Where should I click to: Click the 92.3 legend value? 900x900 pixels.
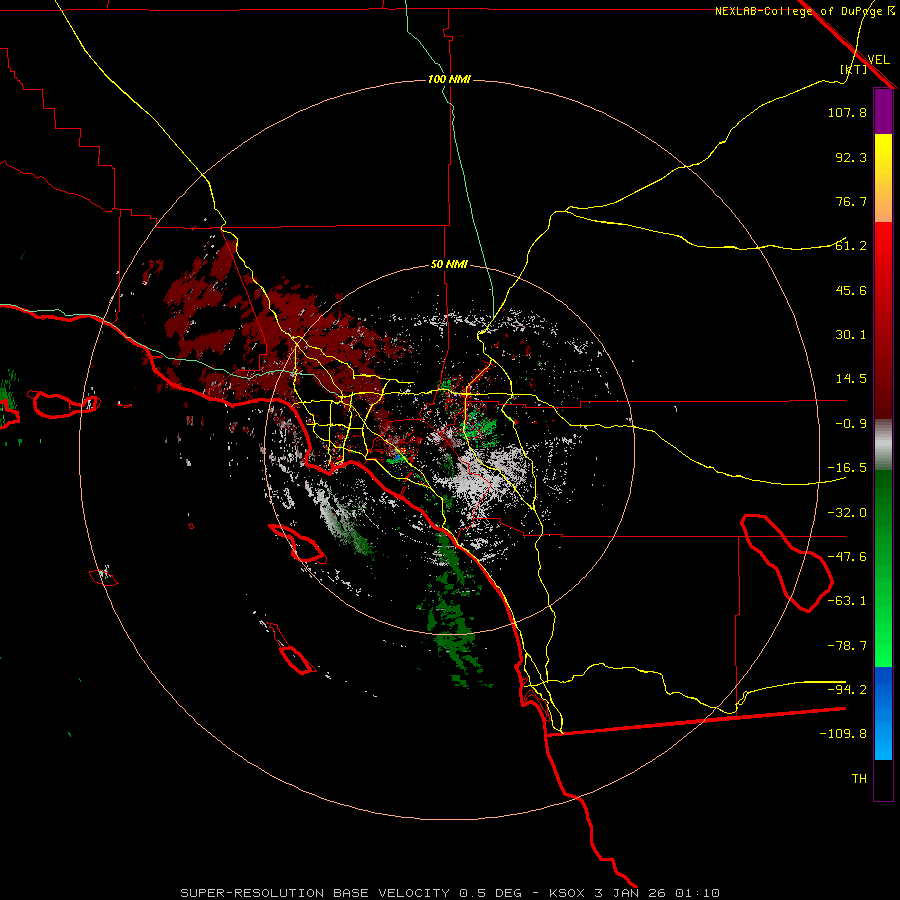[851, 157]
